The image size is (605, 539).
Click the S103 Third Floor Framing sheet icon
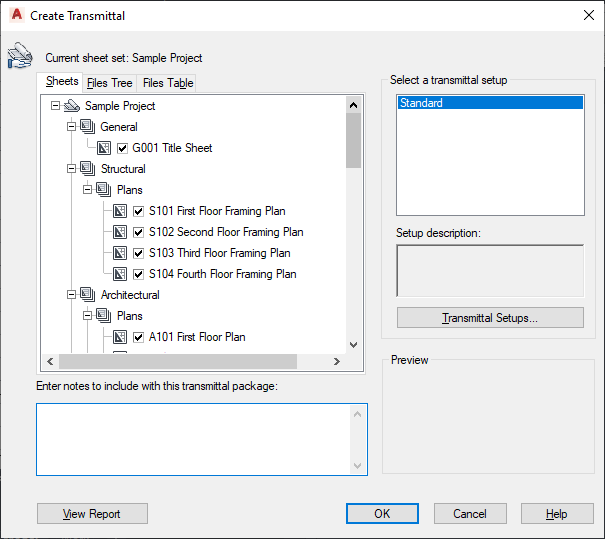click(x=120, y=253)
